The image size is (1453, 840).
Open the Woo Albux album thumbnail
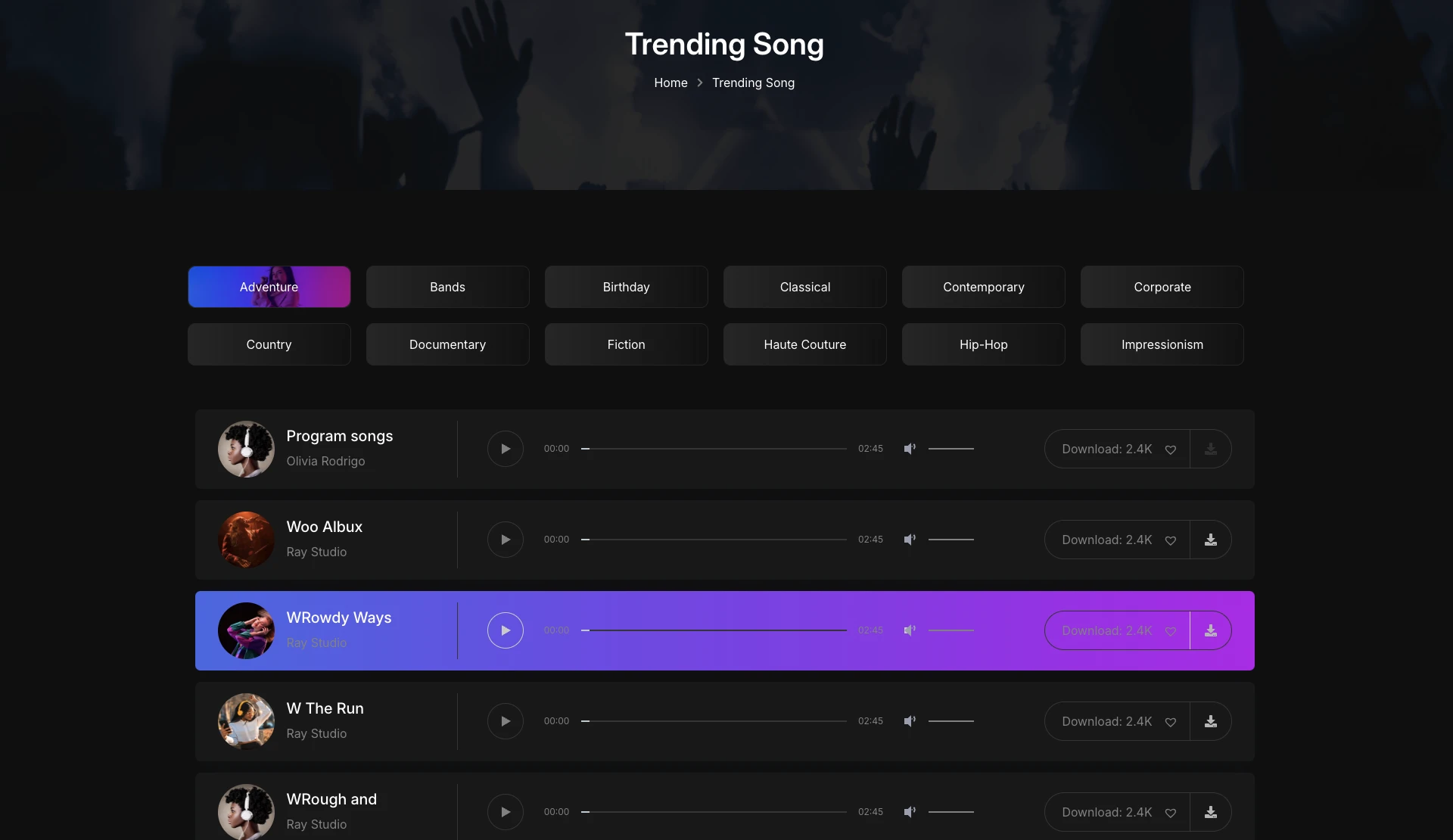(x=246, y=540)
